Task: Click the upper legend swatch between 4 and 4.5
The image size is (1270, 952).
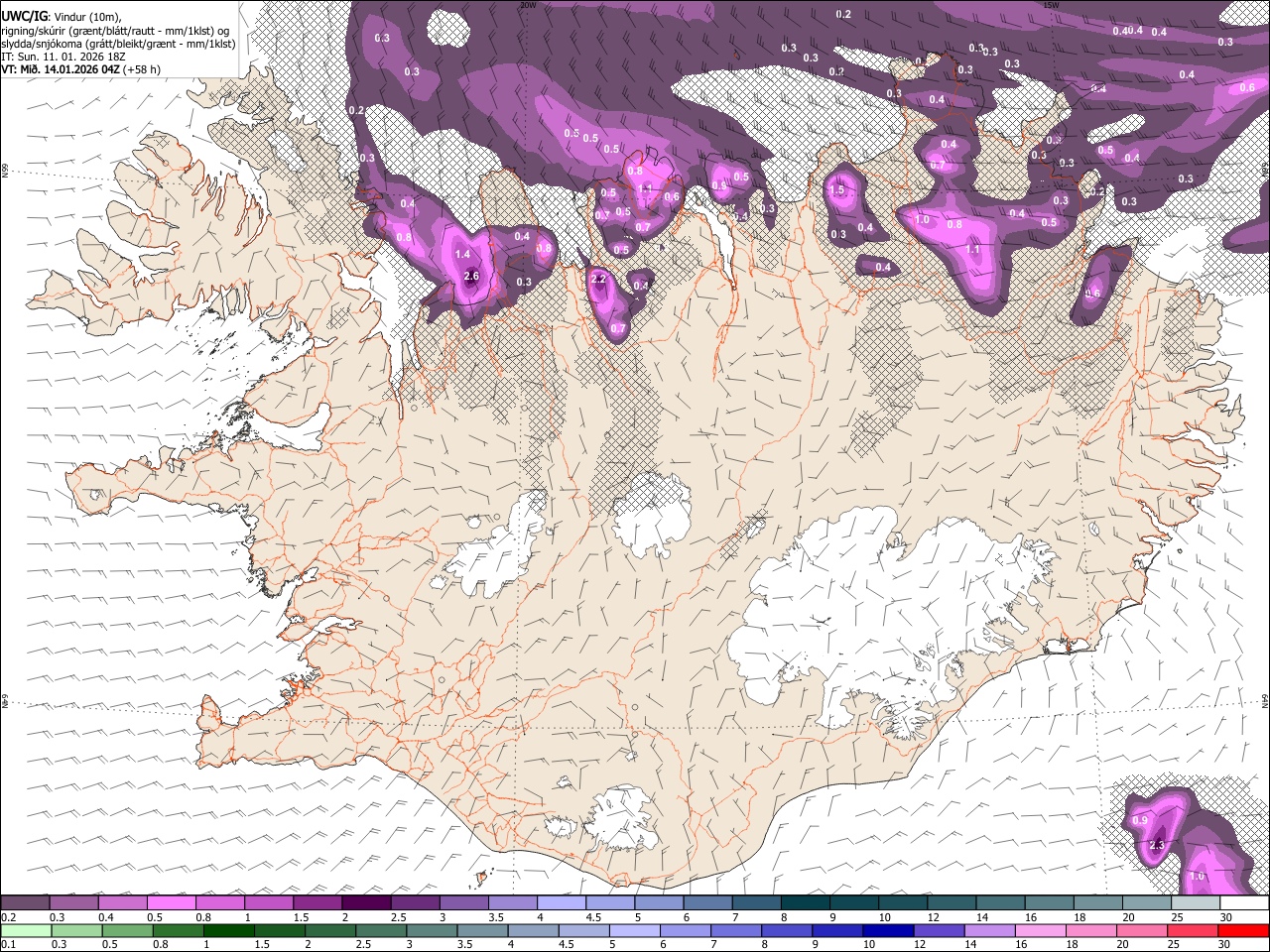Action: point(562,903)
